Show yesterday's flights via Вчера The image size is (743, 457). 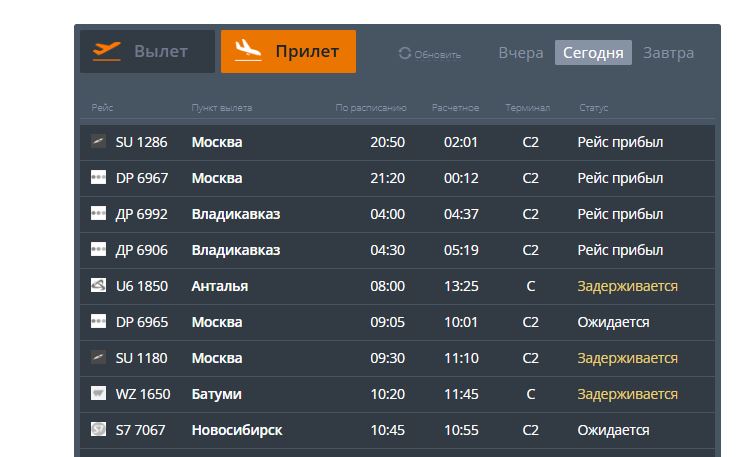pyautogui.click(x=521, y=53)
